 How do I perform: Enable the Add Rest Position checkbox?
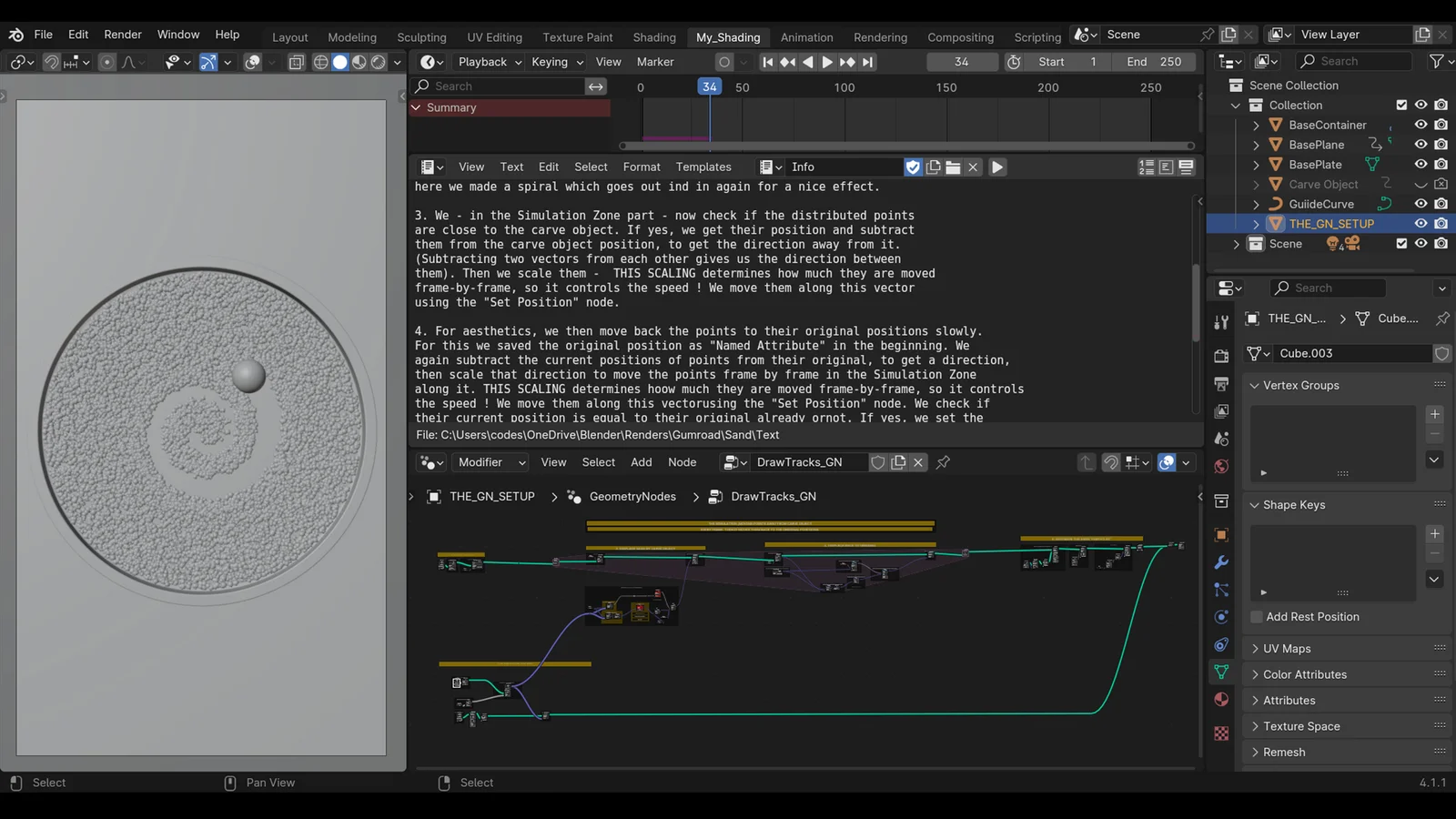pyautogui.click(x=1256, y=616)
